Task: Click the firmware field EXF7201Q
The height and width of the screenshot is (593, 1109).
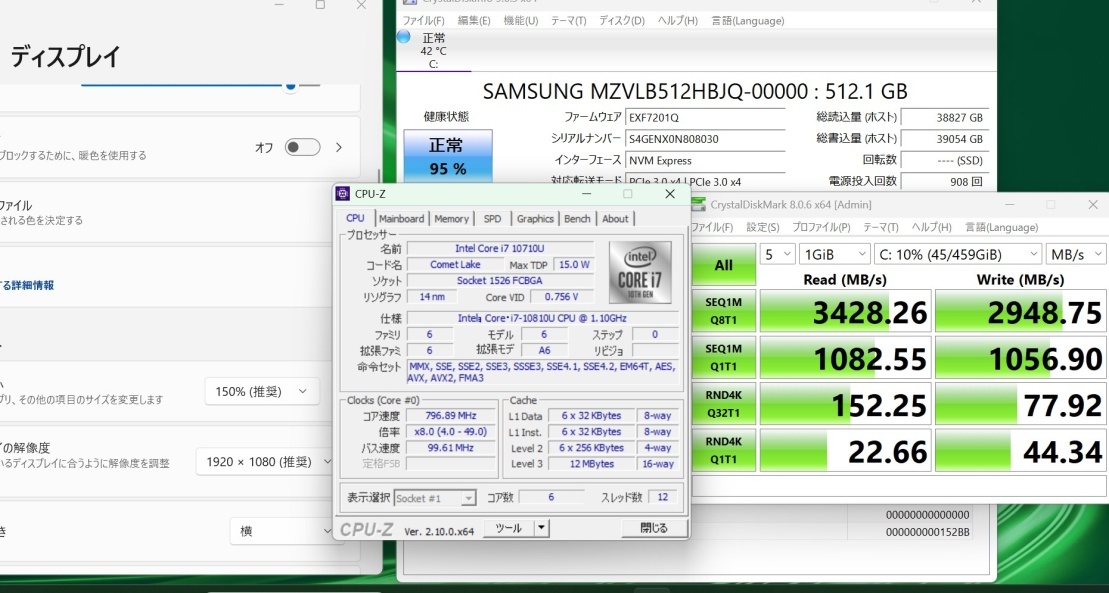Action: click(x=705, y=117)
